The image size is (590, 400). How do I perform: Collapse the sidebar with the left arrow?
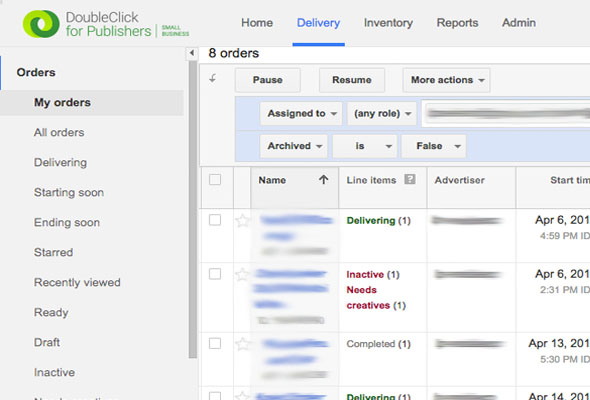click(192, 53)
